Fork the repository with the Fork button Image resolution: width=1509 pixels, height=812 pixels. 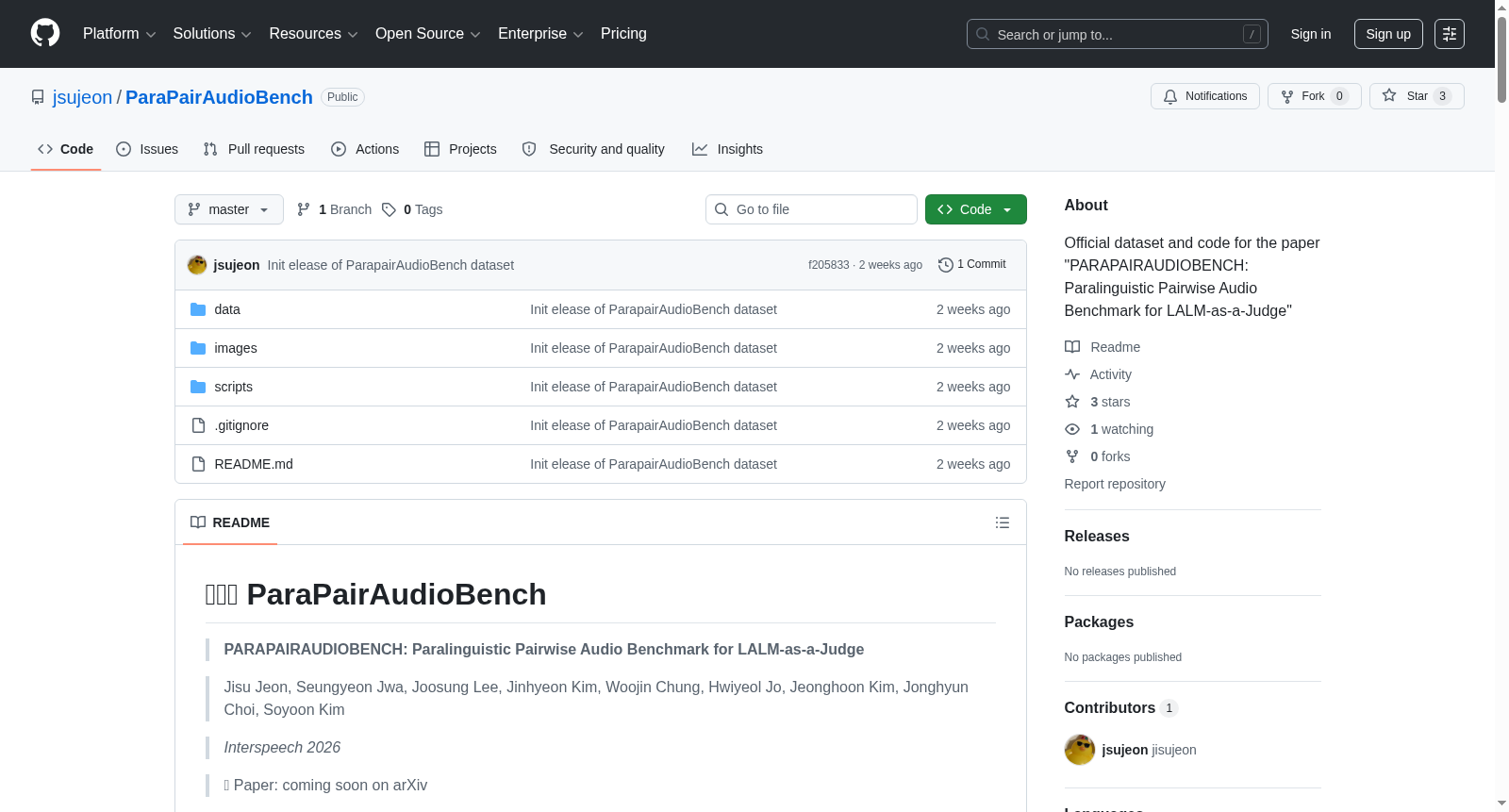[x=1315, y=96]
